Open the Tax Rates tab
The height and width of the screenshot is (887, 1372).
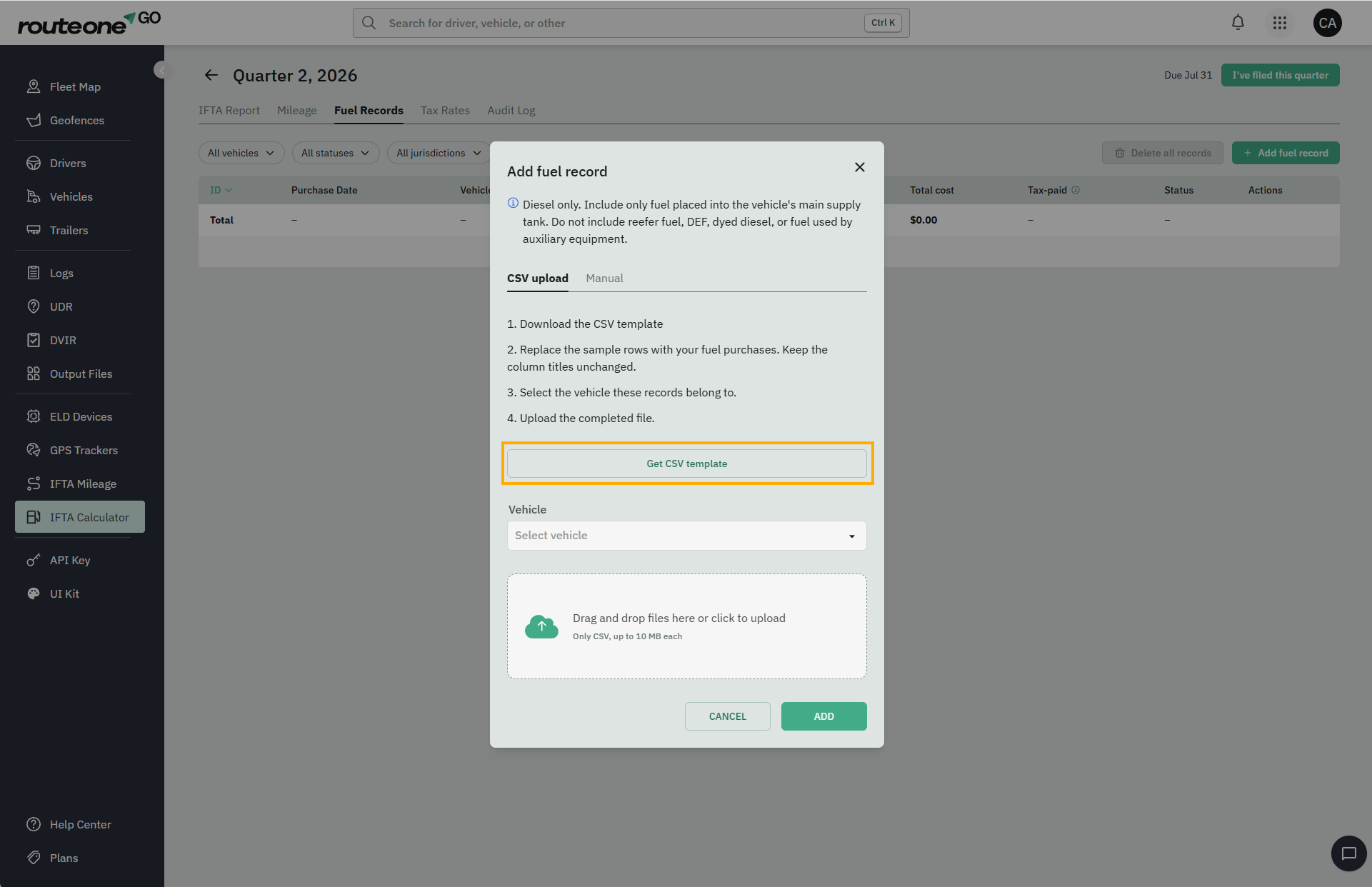click(x=445, y=110)
